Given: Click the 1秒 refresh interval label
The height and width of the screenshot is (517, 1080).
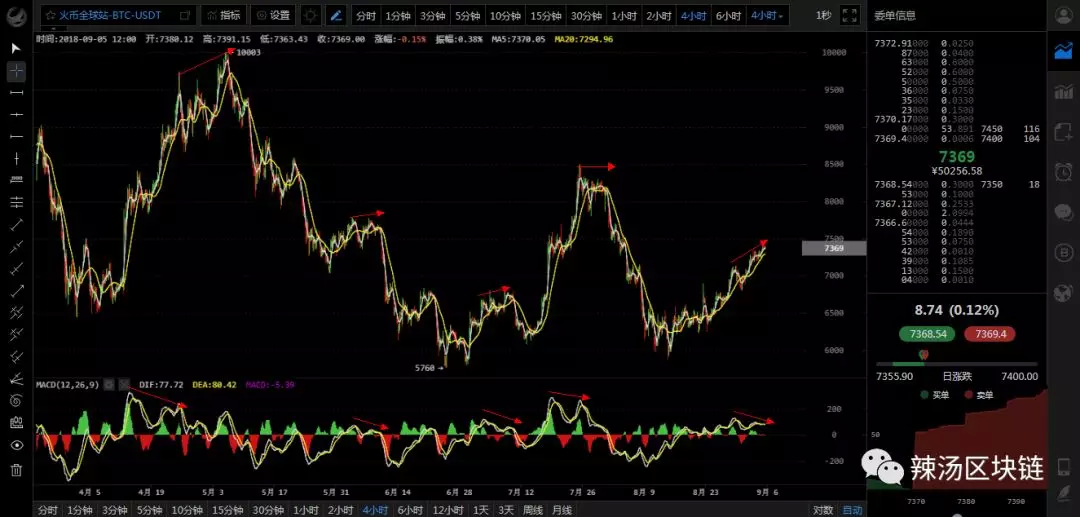Looking at the screenshot, I should tap(823, 15).
